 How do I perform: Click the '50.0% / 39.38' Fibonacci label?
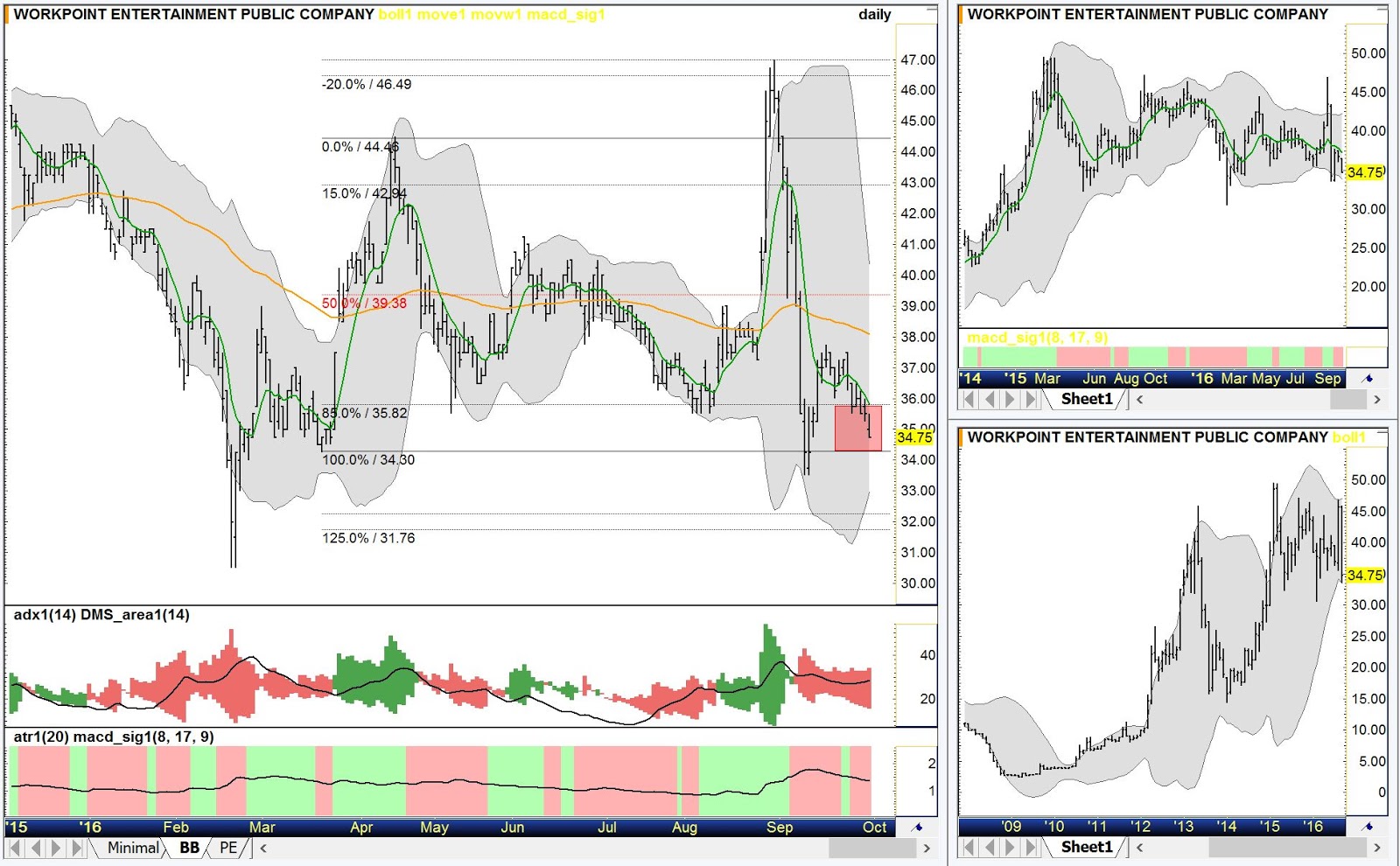click(364, 304)
